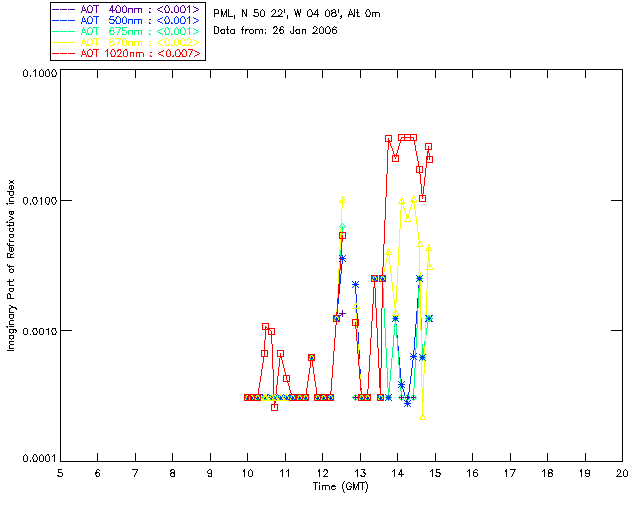Click the legend entry AOT 400nm : <0.001>
The width and height of the screenshot is (640, 512).
[126, 9]
